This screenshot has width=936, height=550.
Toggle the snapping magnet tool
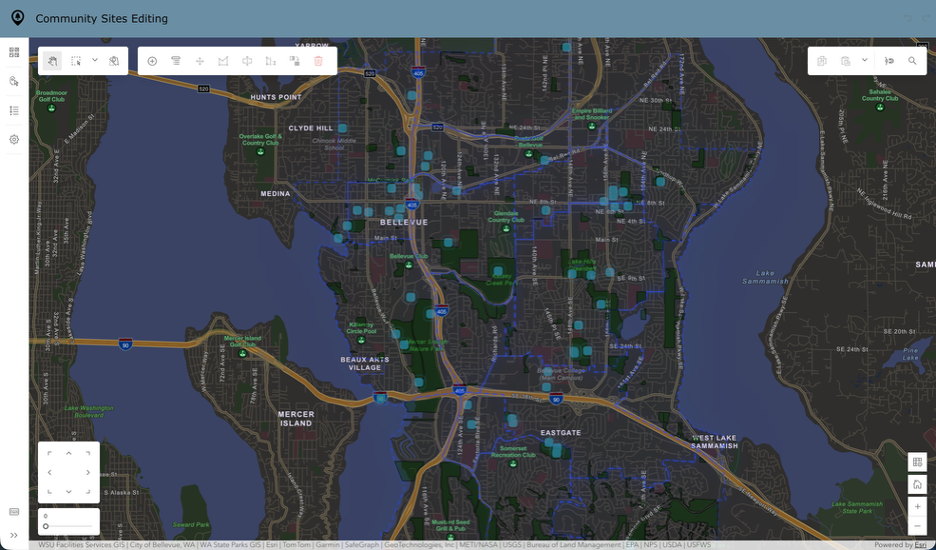[x=889, y=61]
